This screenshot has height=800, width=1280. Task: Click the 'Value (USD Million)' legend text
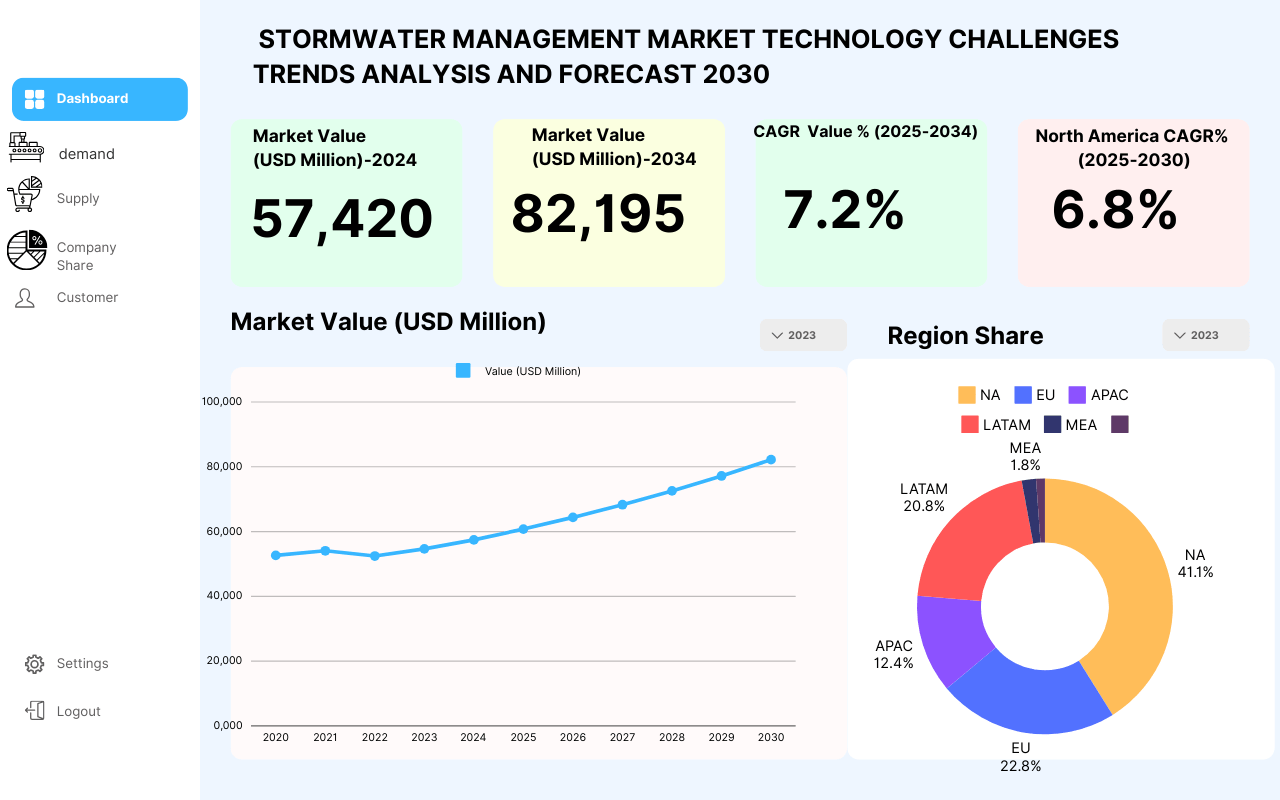533,371
